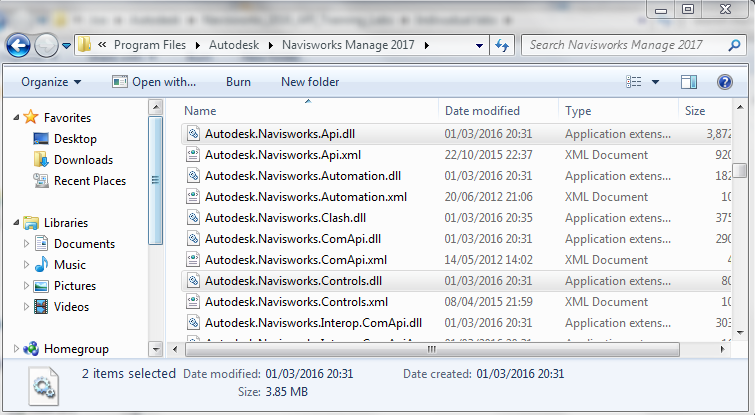Viewport: 755px width, 415px height.
Task: Click the navigation pane scroll up arrow
Action: tap(156, 107)
